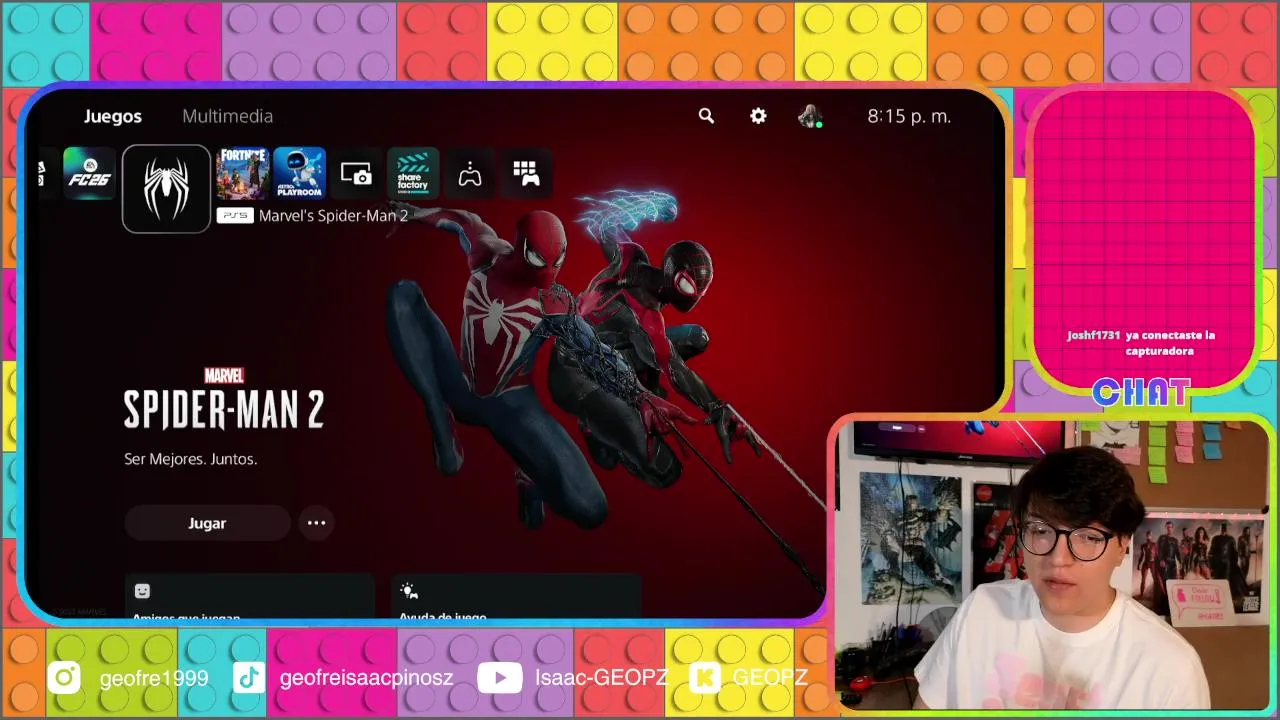The height and width of the screenshot is (720, 1280).
Task: Click the 8:15 p. m. clock
Action: point(909,116)
